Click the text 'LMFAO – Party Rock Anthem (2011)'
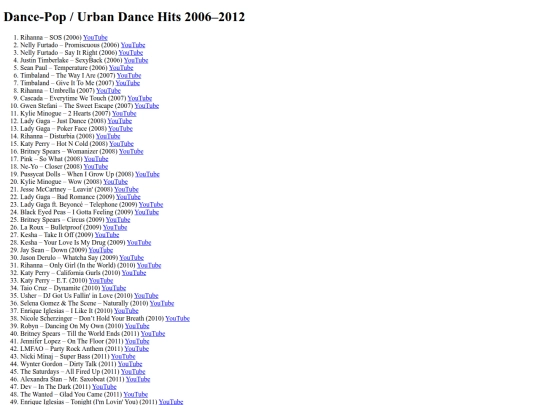540x405 pixels. click(x=72, y=349)
